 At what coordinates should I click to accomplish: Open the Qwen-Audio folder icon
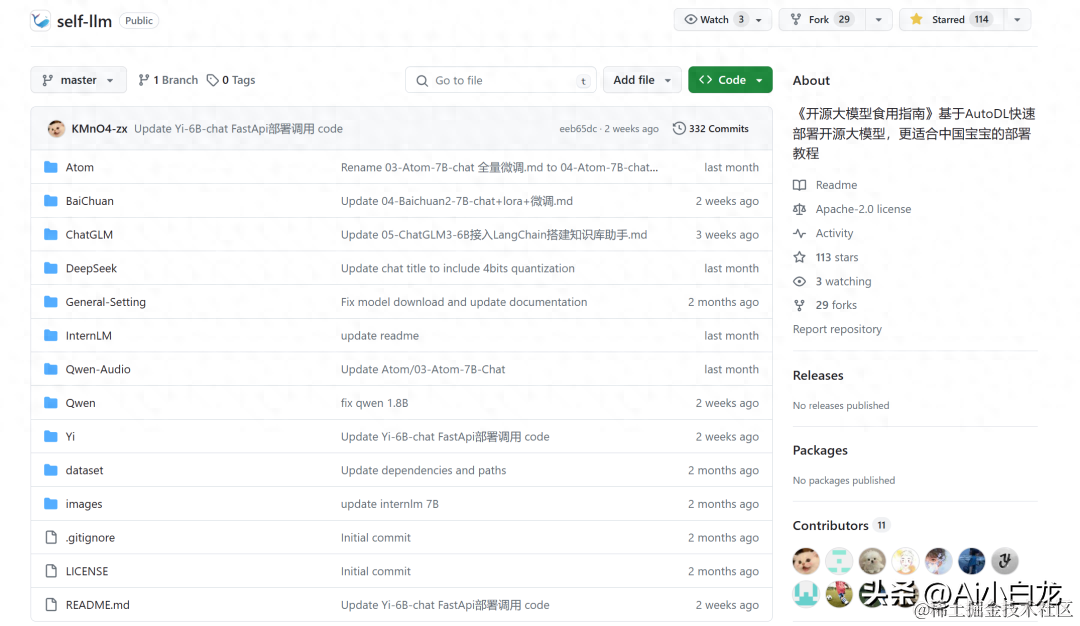tap(50, 369)
